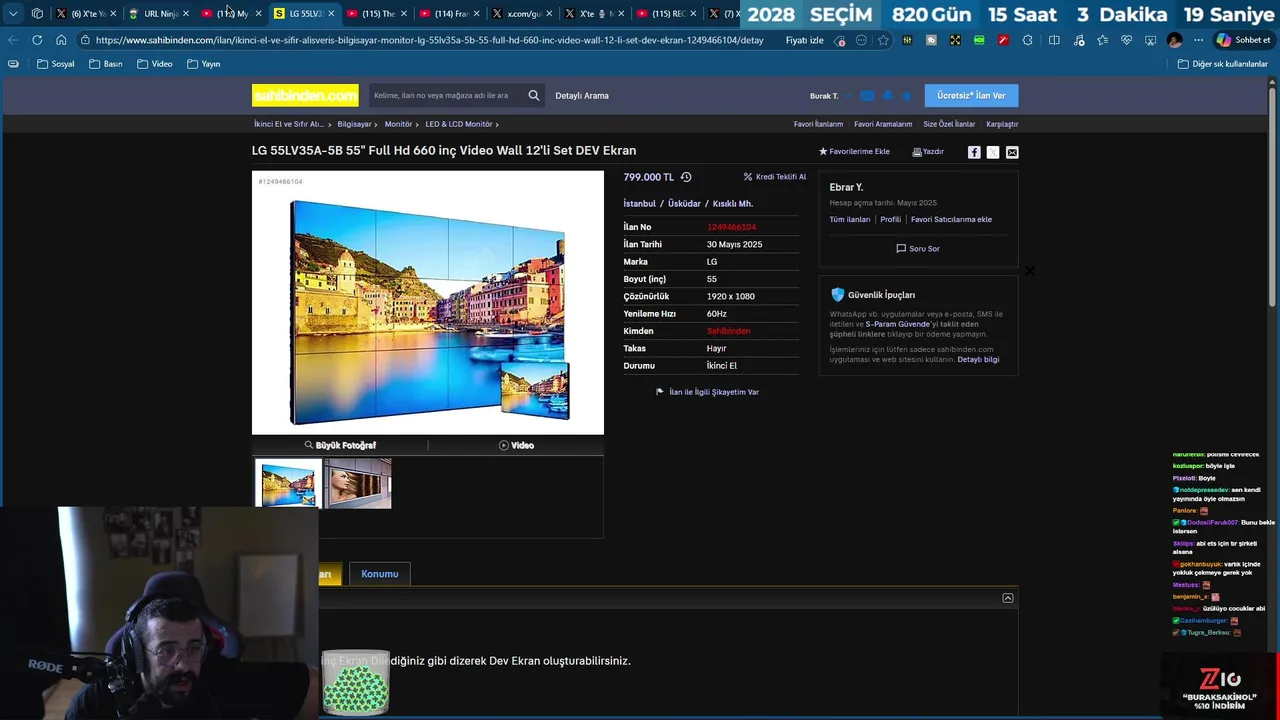Reload the current page

(37, 40)
